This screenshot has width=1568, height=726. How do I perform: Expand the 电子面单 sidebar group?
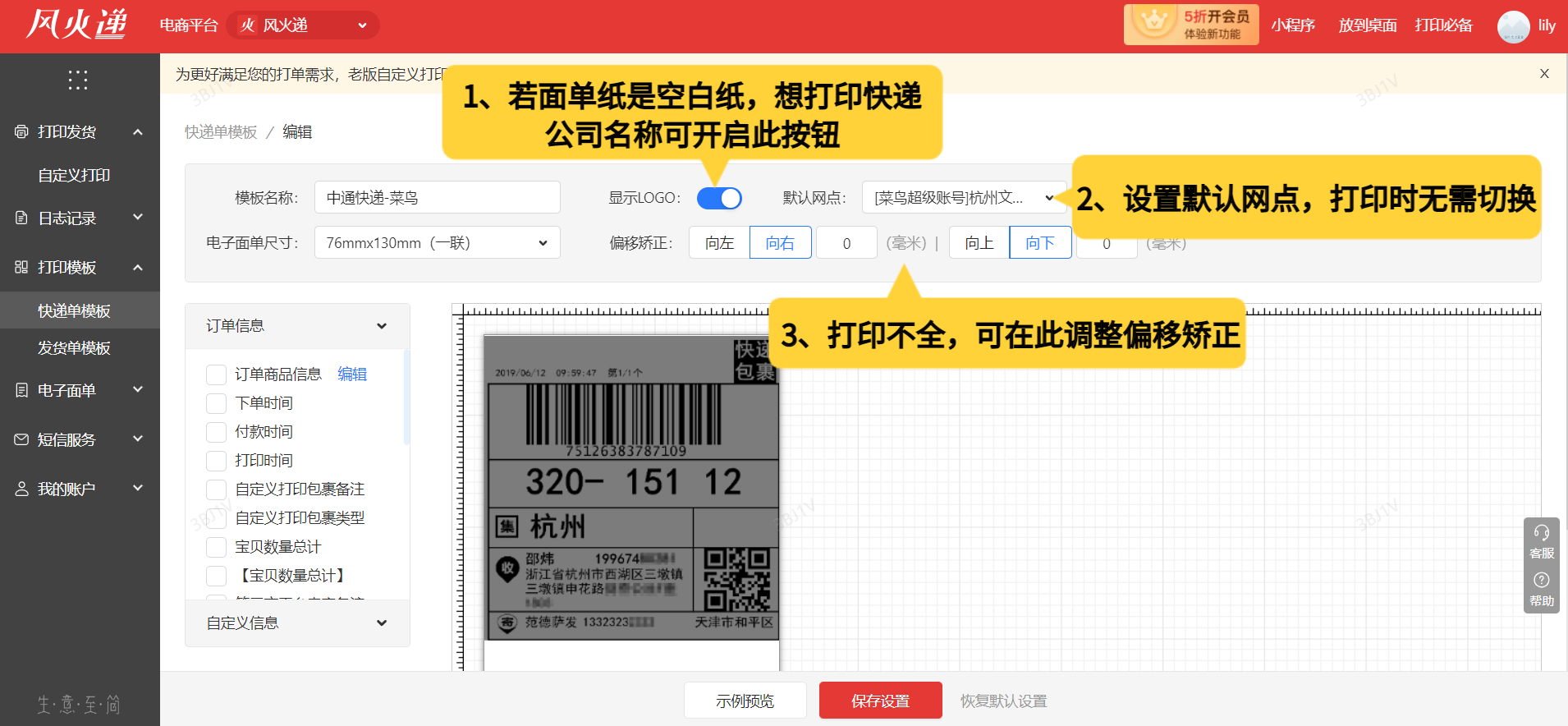[138, 390]
